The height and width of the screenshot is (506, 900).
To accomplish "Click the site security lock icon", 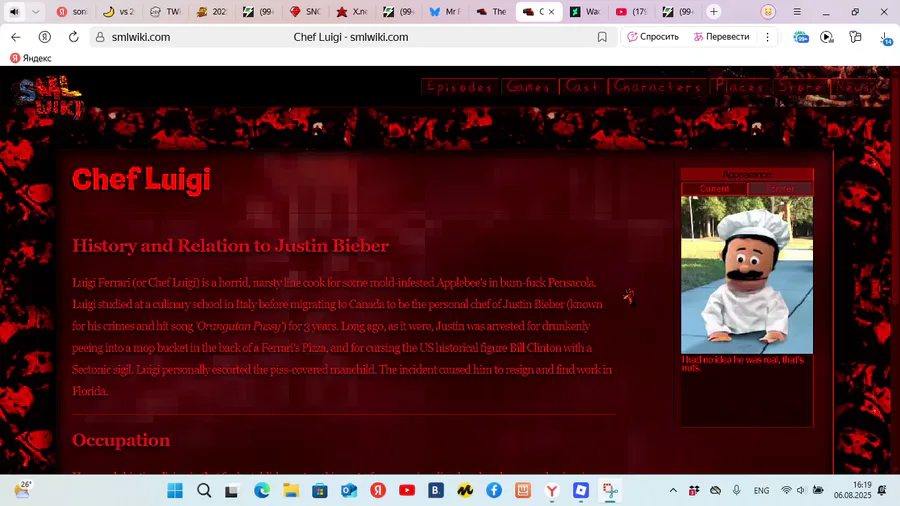I will click(x=100, y=37).
